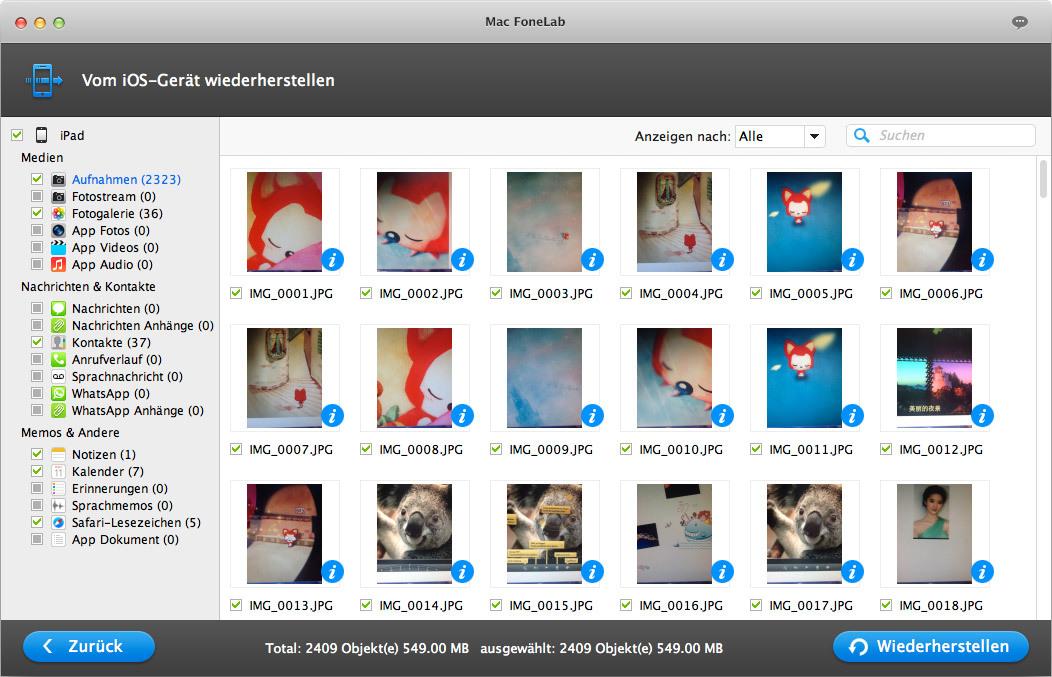Screen dimensions: 1052x677
Task: Open Safari-Lesezeichen (5) category
Action: point(136,523)
